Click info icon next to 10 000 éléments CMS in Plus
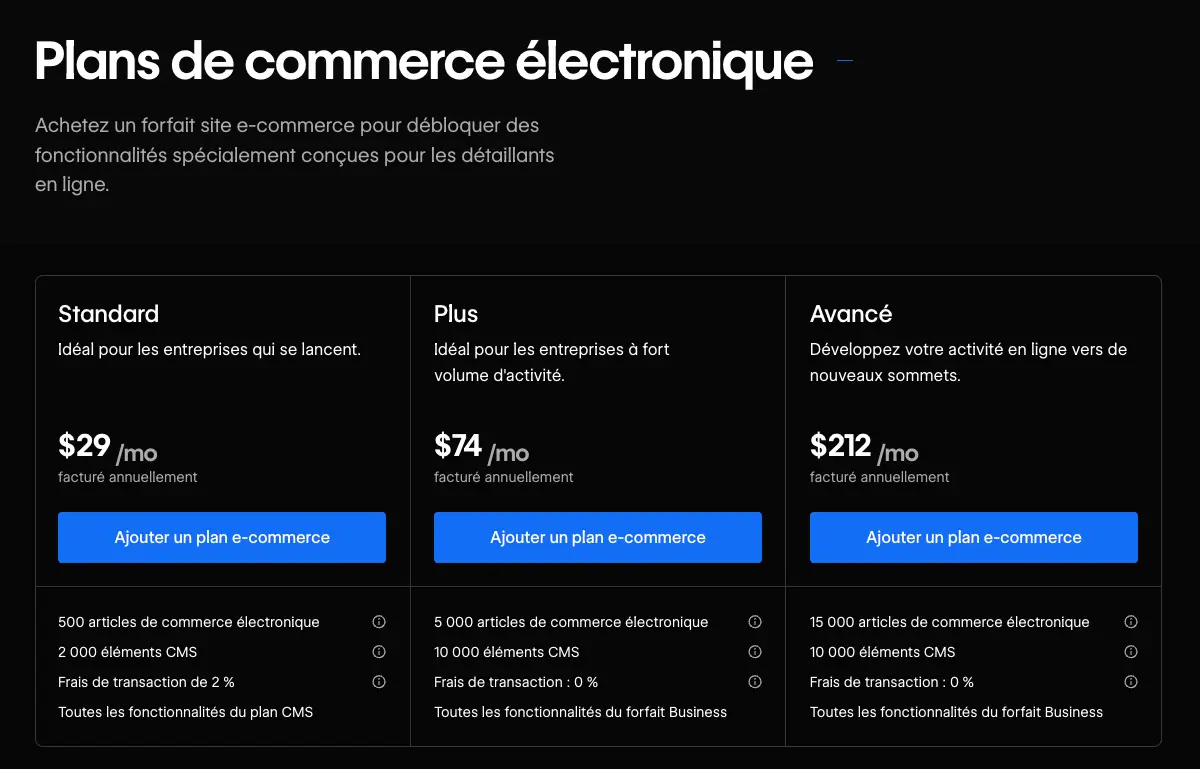The width and height of the screenshot is (1200, 769). point(755,651)
